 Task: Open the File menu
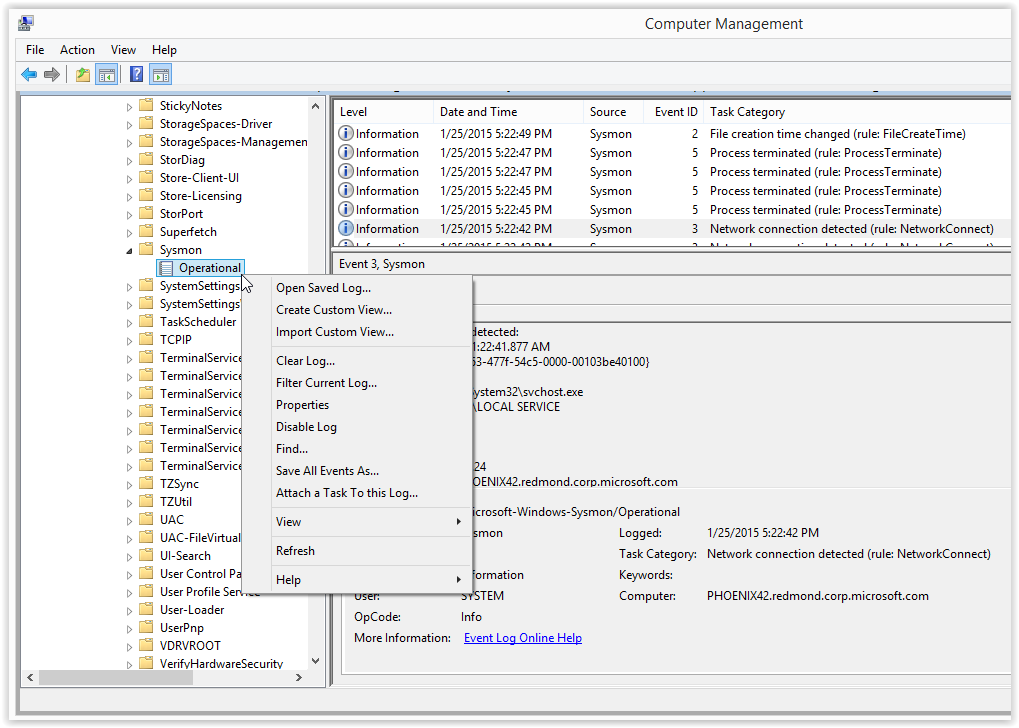click(x=35, y=50)
